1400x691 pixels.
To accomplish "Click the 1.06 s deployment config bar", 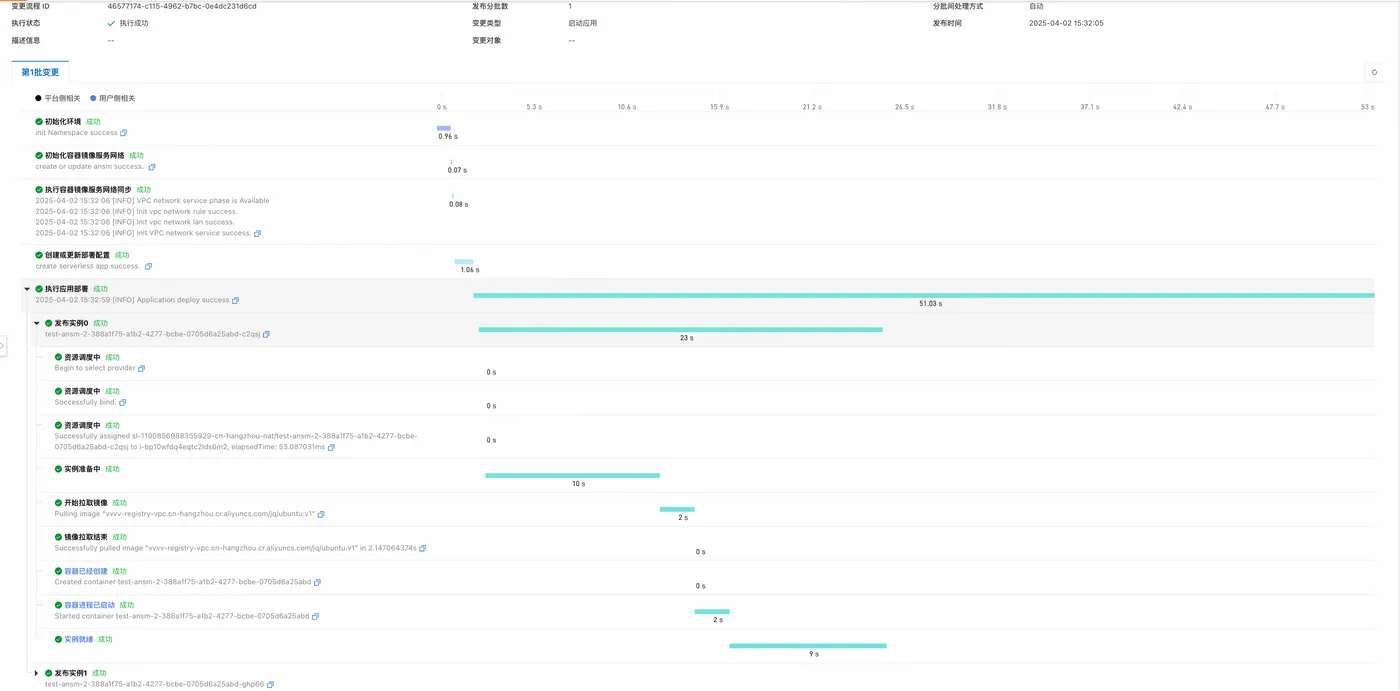I will point(464,262).
